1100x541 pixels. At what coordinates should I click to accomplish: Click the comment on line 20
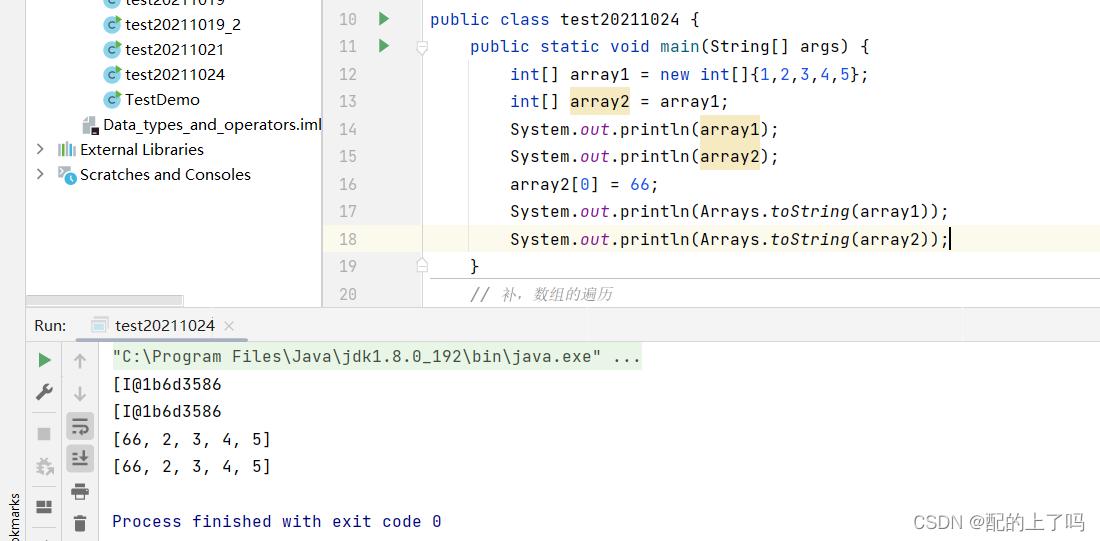point(541,294)
